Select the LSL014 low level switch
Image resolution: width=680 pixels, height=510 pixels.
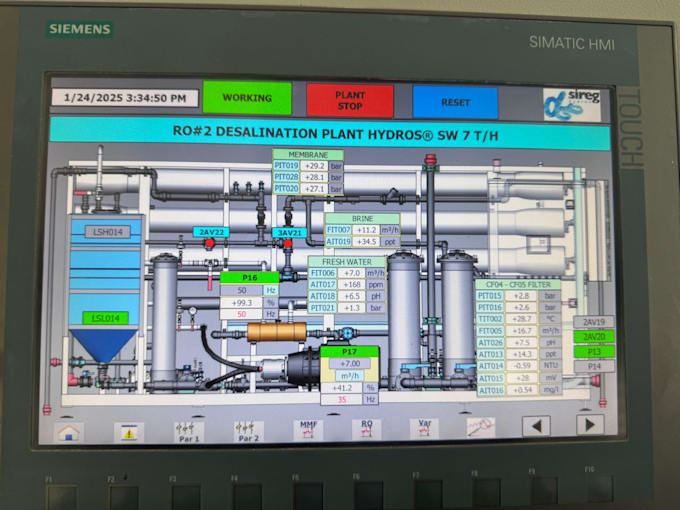pos(105,318)
